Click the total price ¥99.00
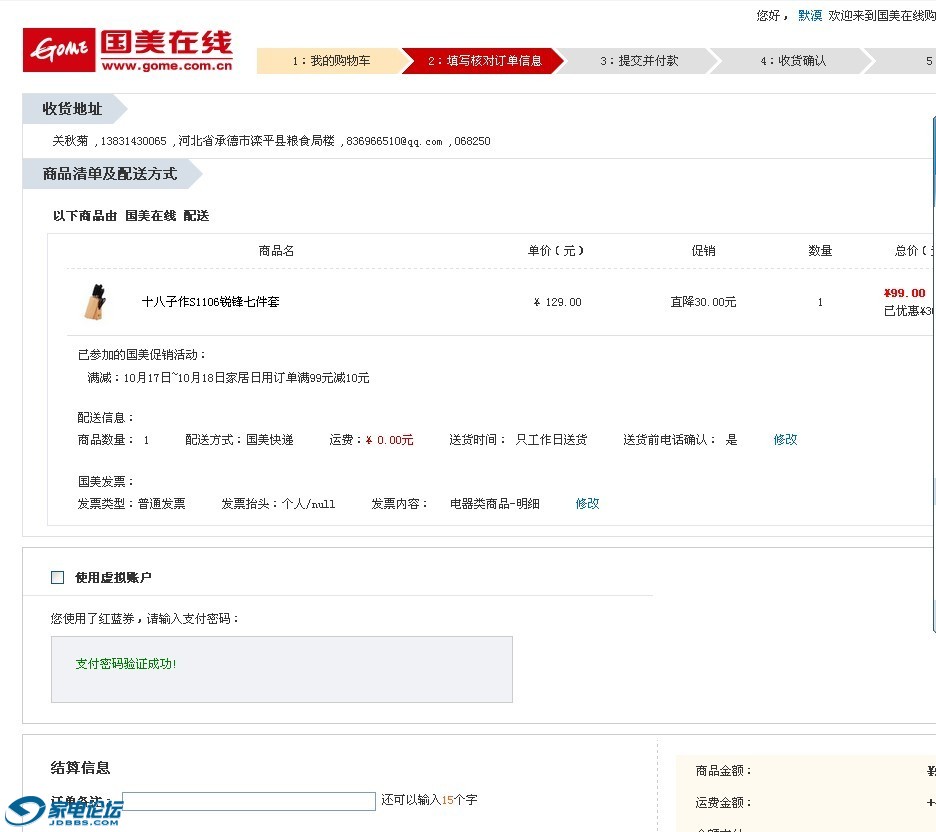936x832 pixels. 904,293
